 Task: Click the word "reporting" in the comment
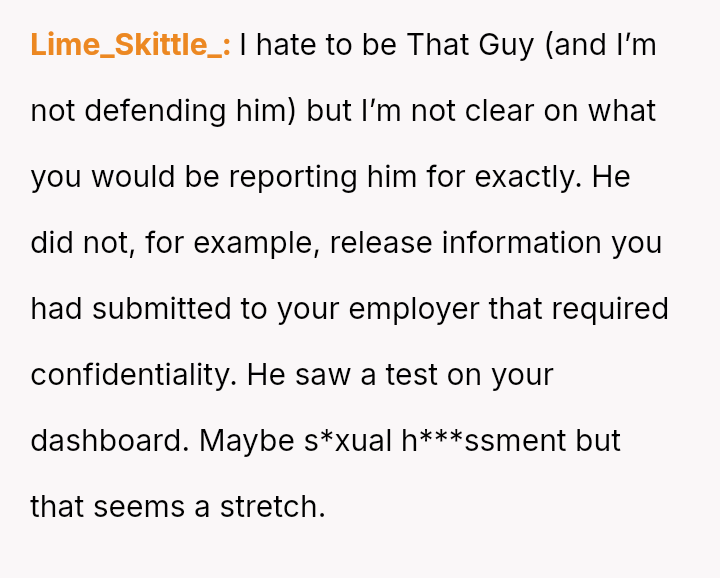[293, 177]
